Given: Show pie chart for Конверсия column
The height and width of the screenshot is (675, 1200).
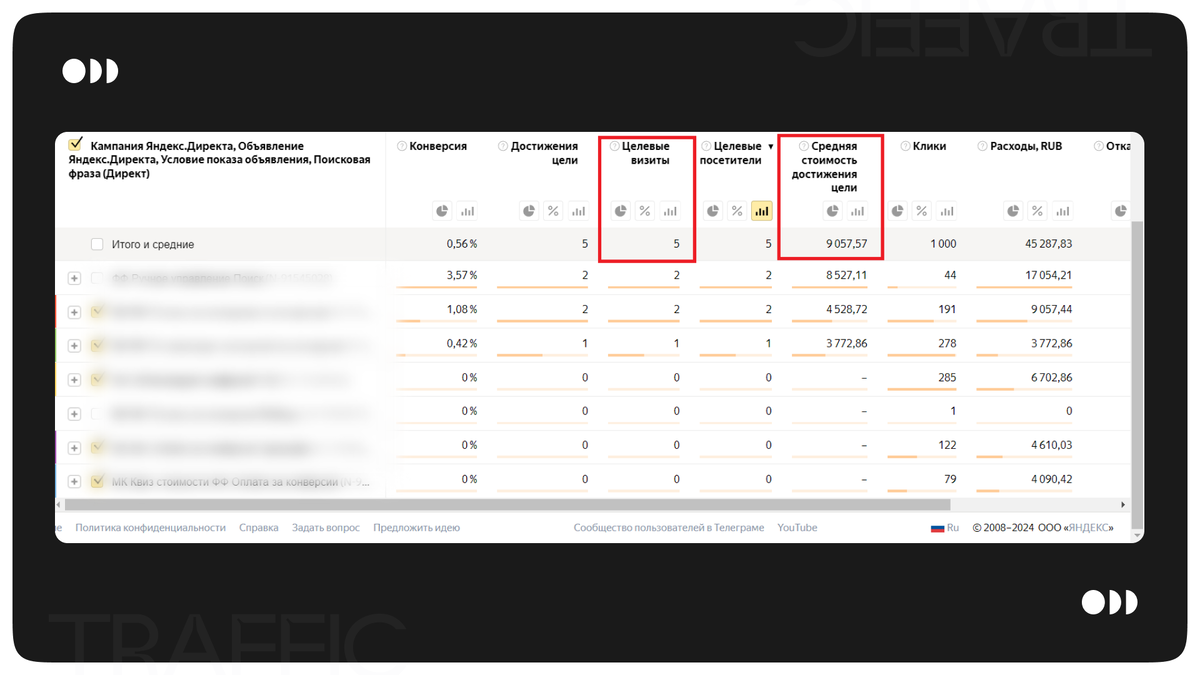Looking at the screenshot, I should pyautogui.click(x=442, y=211).
